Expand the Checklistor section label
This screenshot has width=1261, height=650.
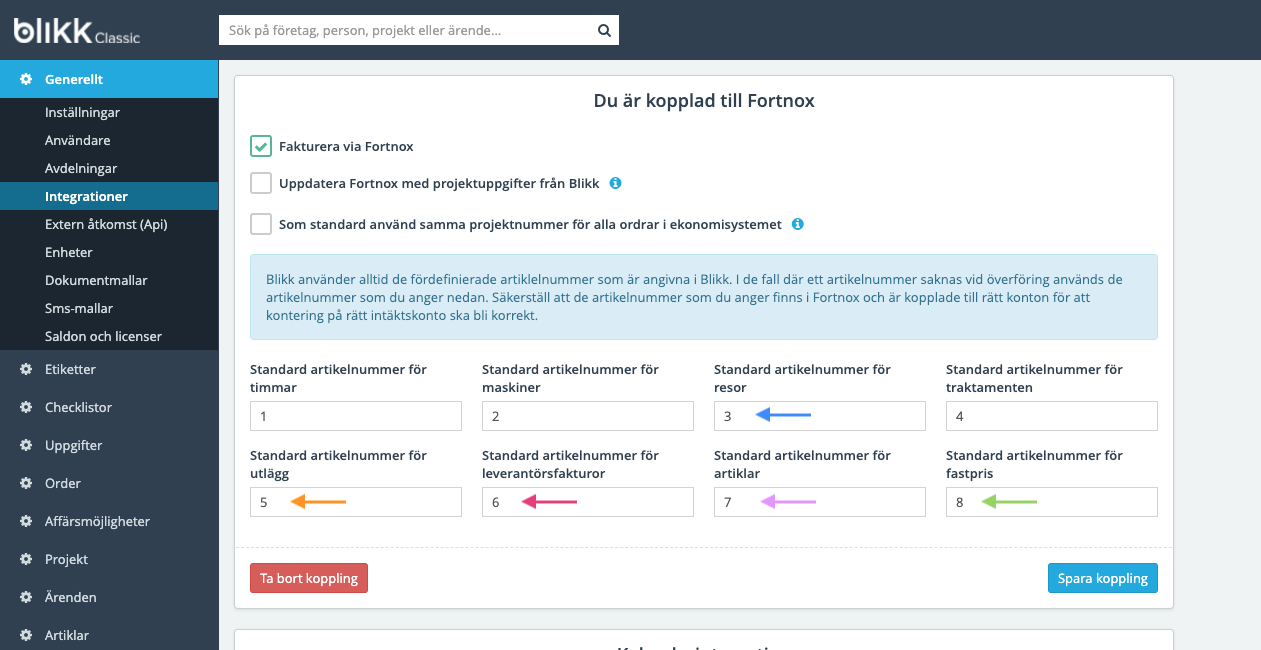(x=78, y=407)
